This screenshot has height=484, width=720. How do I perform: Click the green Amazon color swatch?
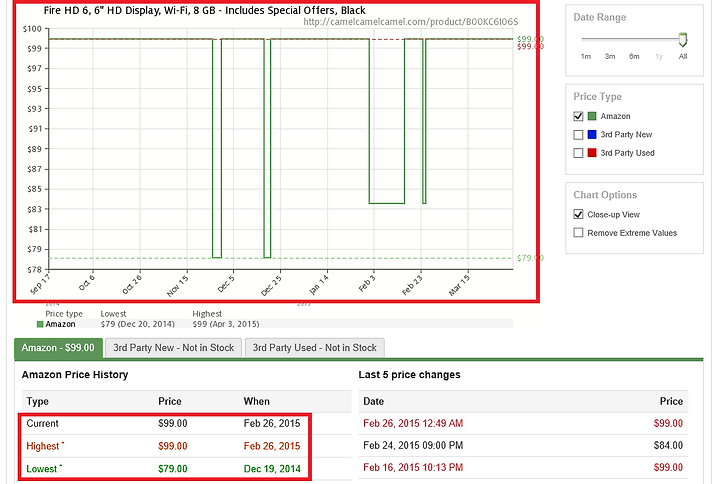point(592,116)
